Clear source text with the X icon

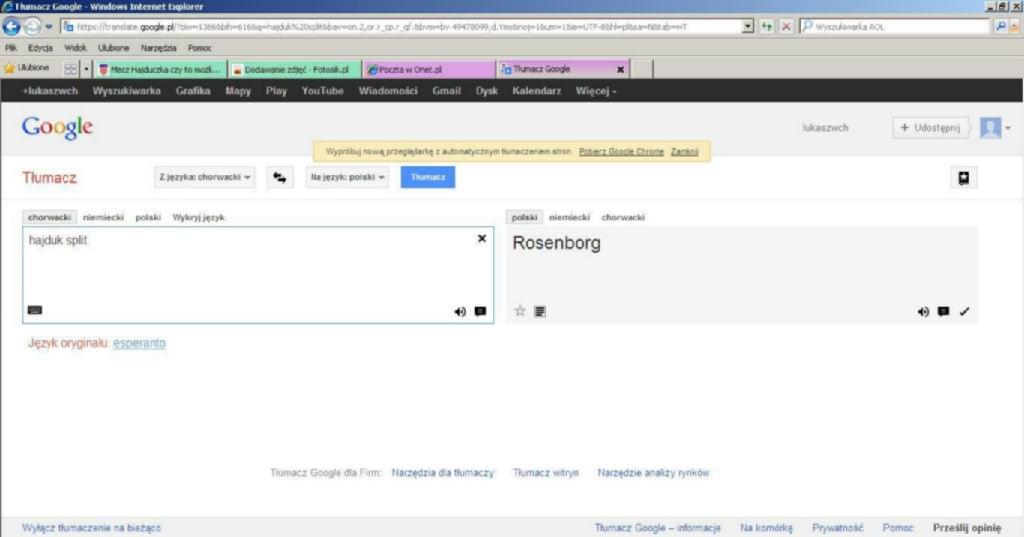click(482, 239)
